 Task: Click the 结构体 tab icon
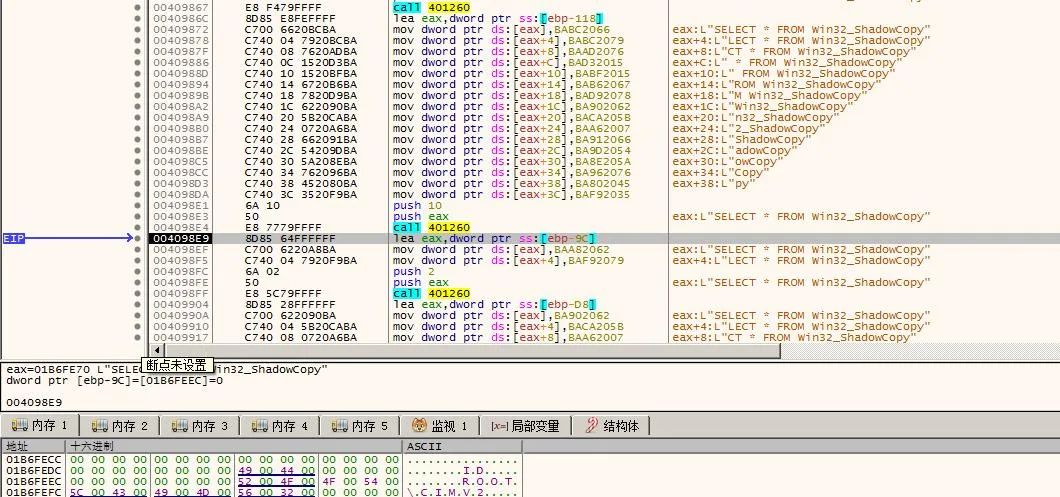pyautogui.click(x=591, y=426)
